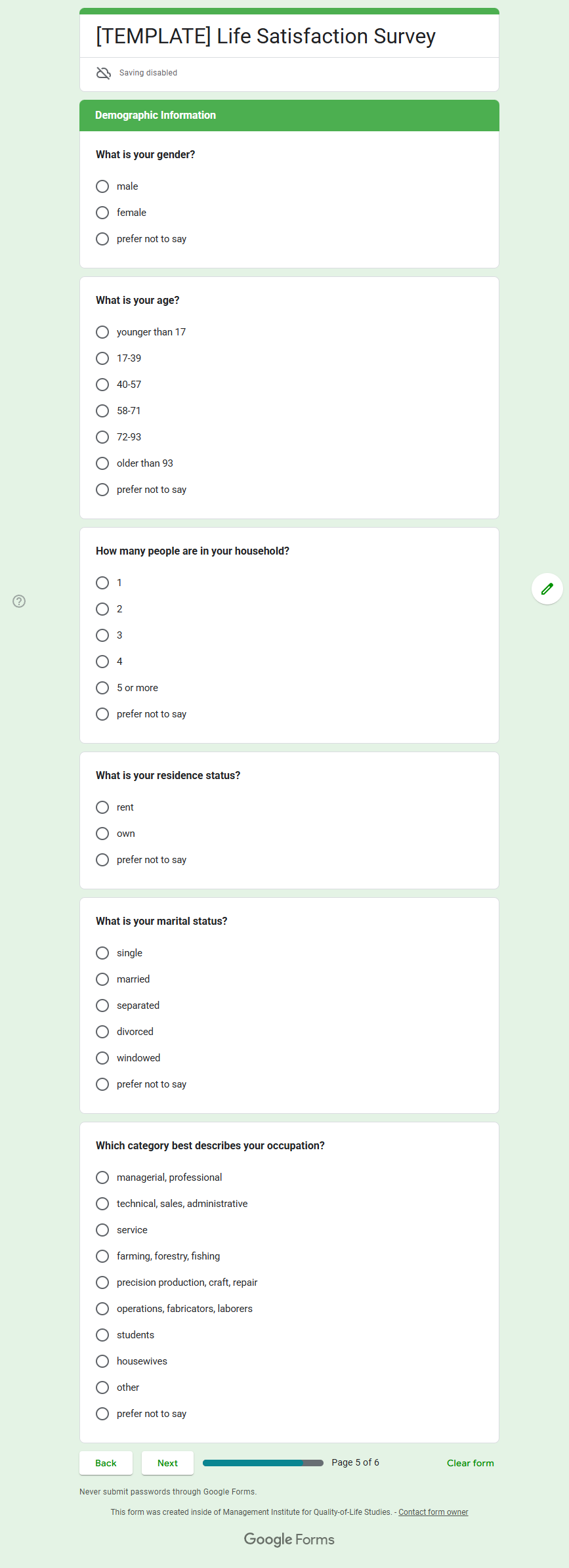Select '5 or more' household size
This screenshot has height=1568, width=569.
(102, 688)
